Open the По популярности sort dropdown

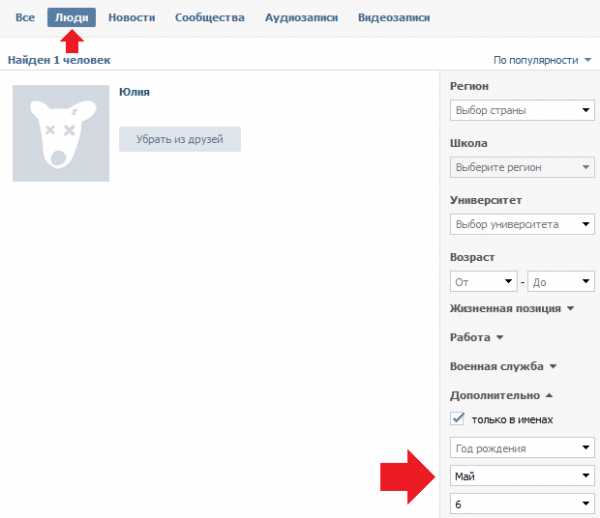pyautogui.click(x=542, y=60)
